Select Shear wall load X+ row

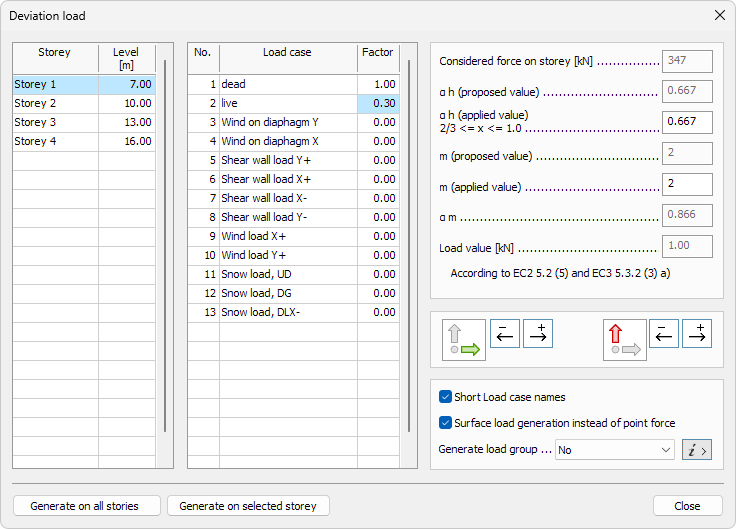pos(294,179)
